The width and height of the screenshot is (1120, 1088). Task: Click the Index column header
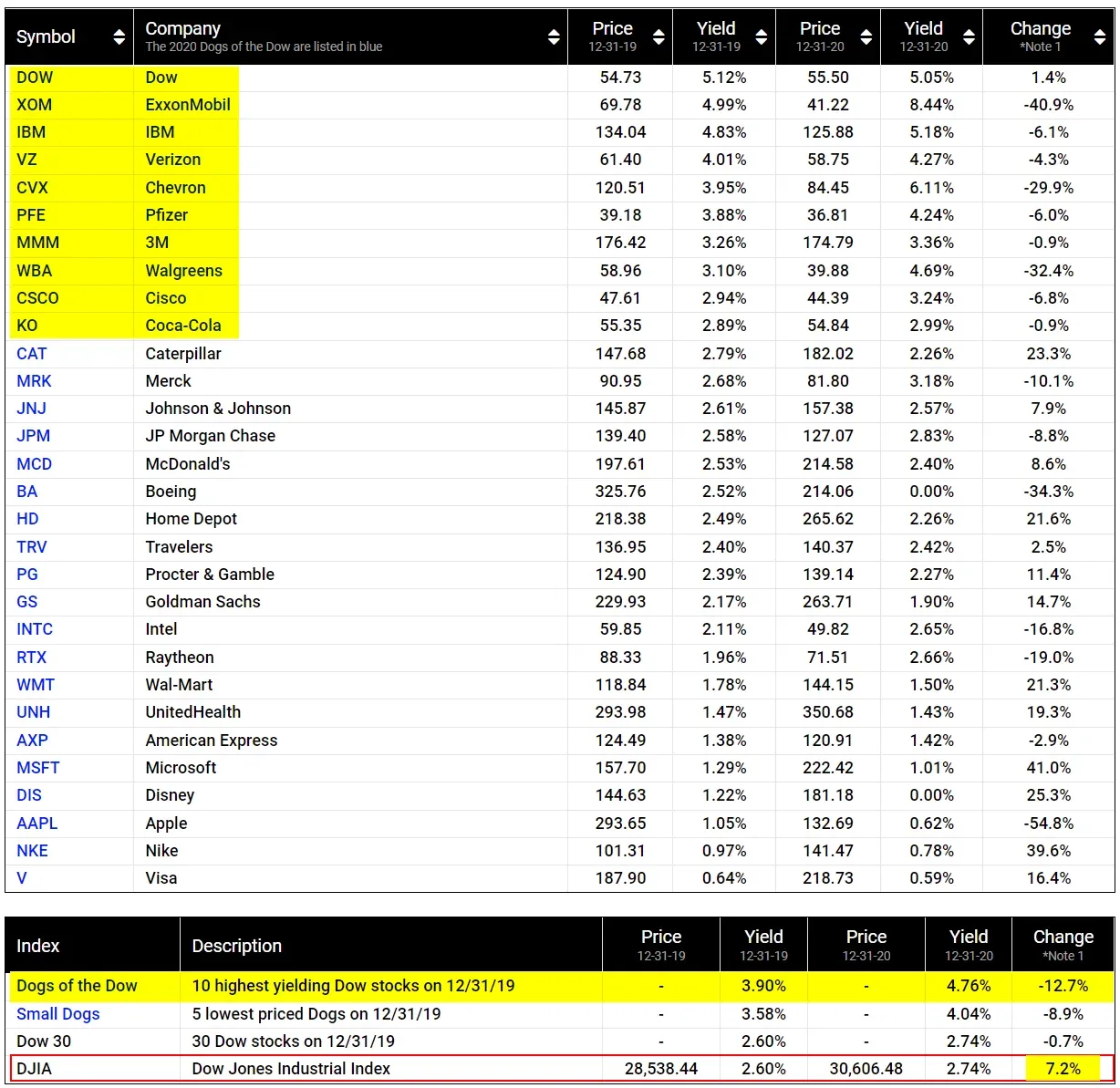tap(37, 946)
